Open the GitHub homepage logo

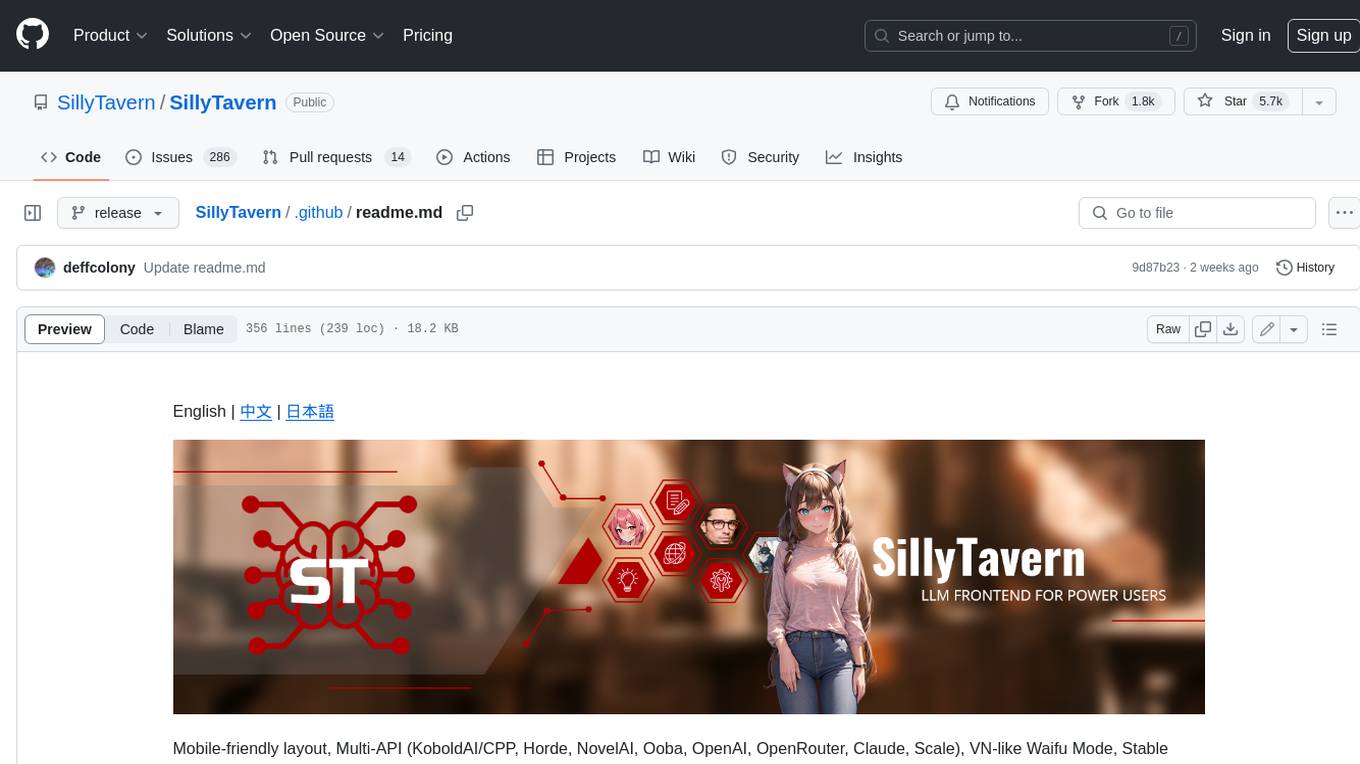pyautogui.click(x=32, y=35)
